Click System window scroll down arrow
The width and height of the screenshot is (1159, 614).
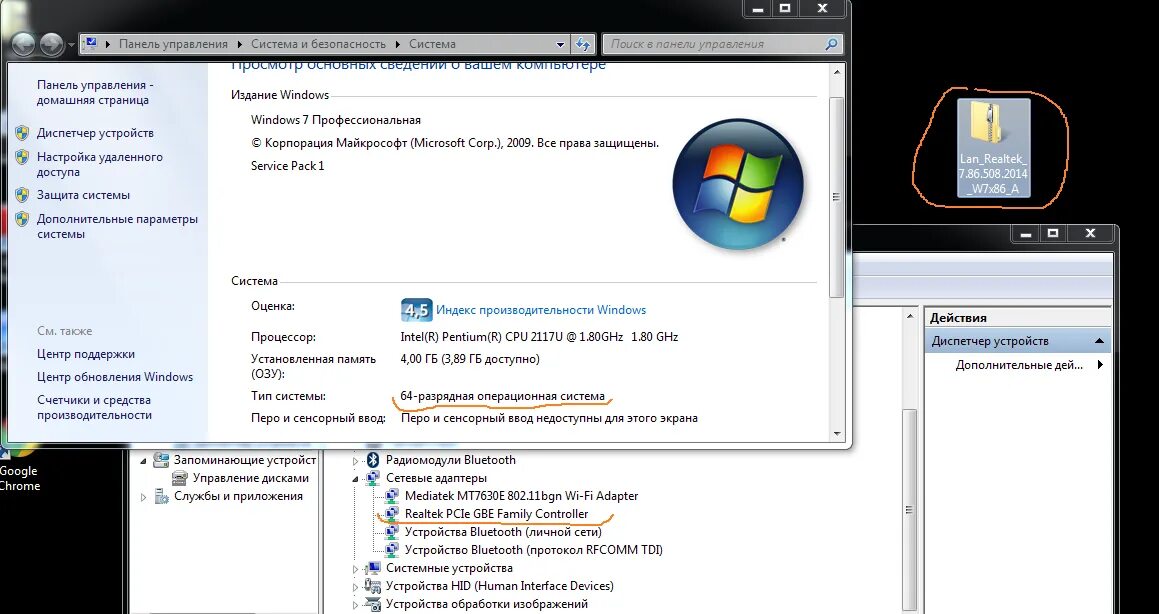point(837,434)
